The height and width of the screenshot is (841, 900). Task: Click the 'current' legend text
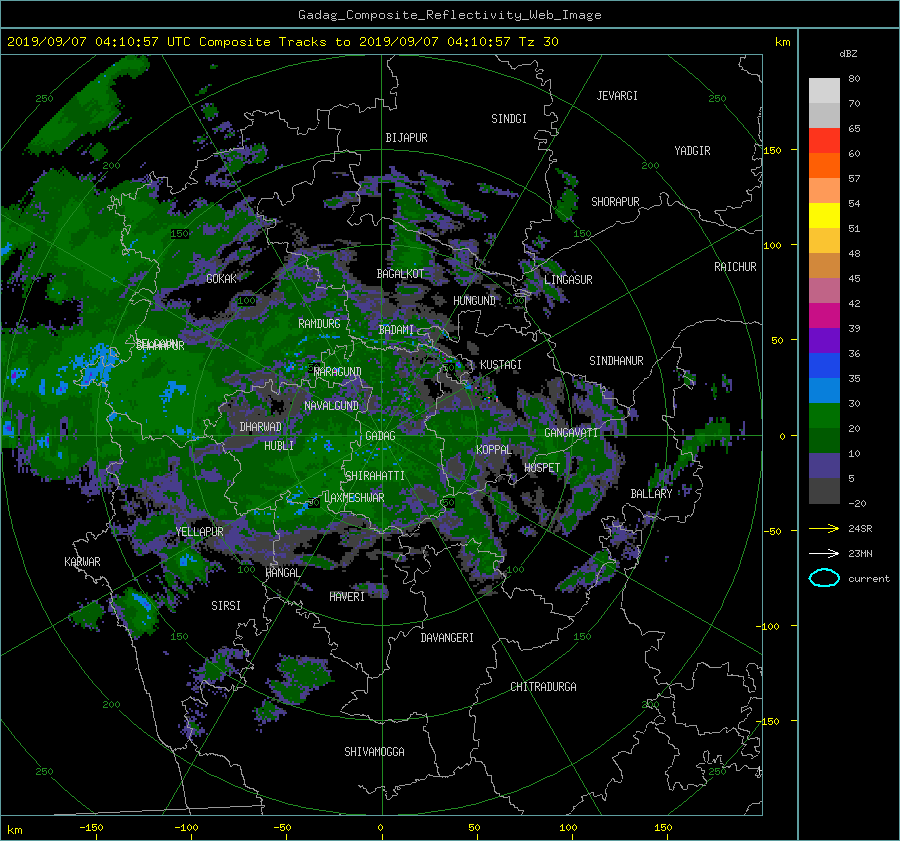[869, 579]
